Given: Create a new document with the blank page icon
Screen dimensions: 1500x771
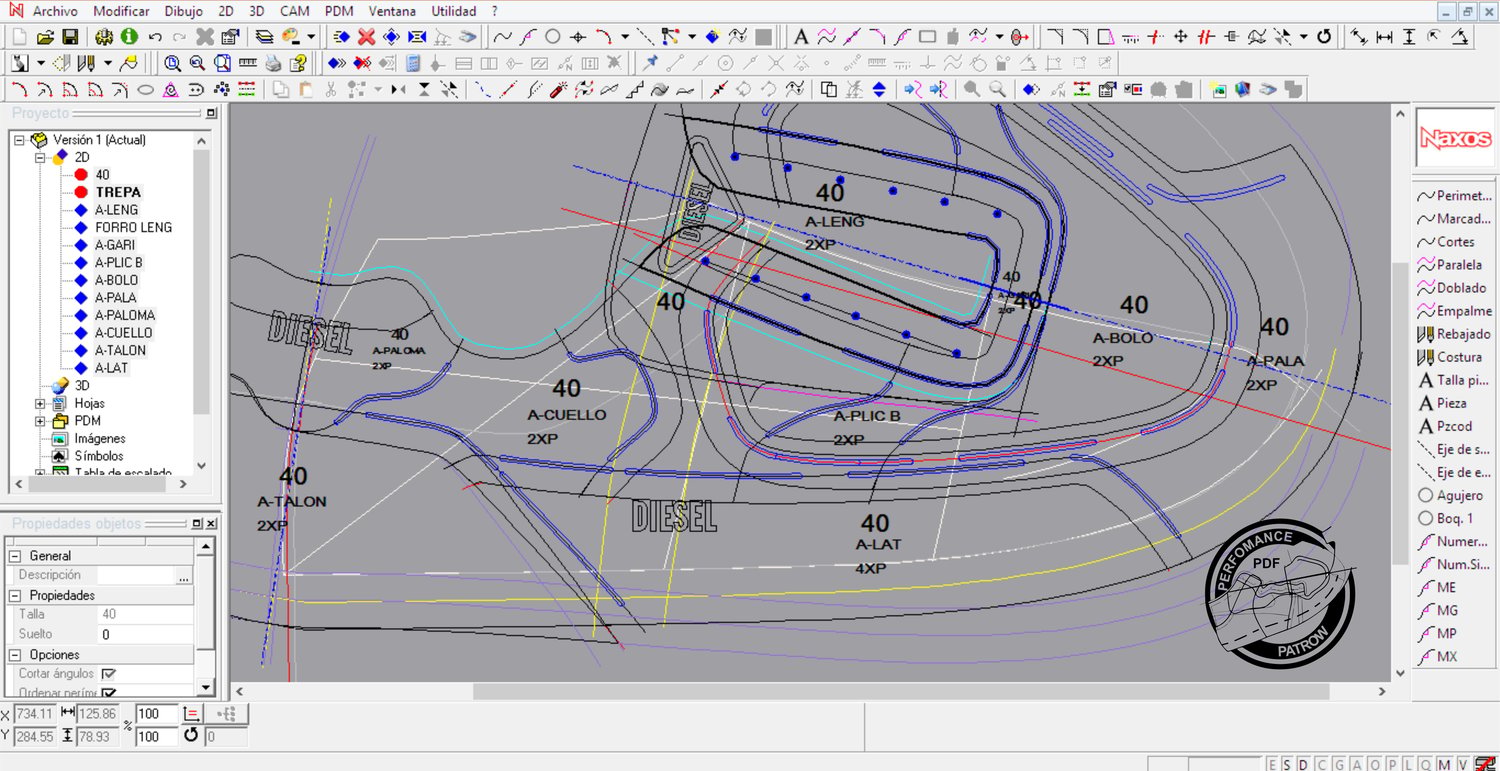Looking at the screenshot, I should [18, 37].
